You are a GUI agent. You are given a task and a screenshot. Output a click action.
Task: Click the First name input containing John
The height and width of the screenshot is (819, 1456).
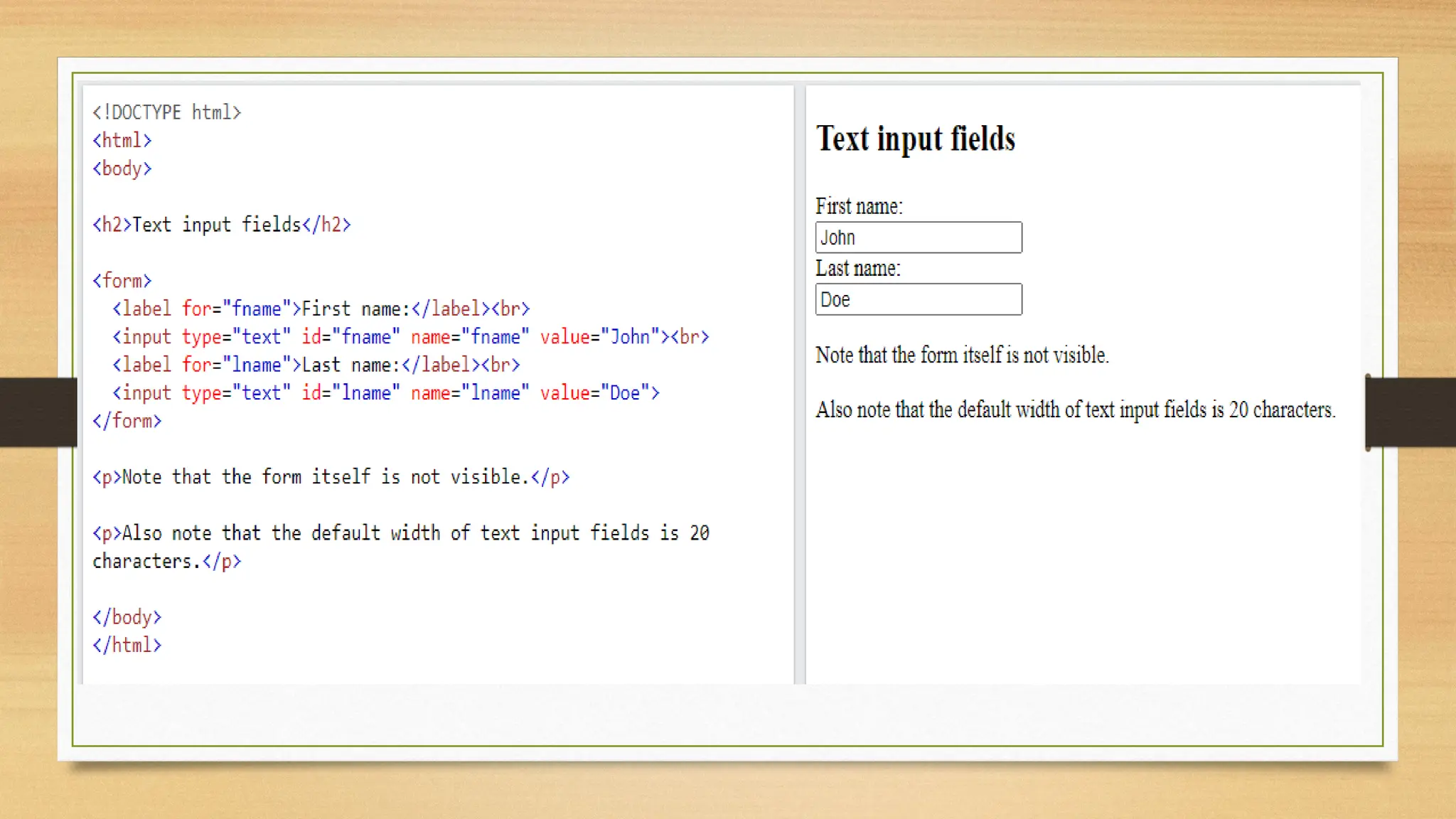918,237
